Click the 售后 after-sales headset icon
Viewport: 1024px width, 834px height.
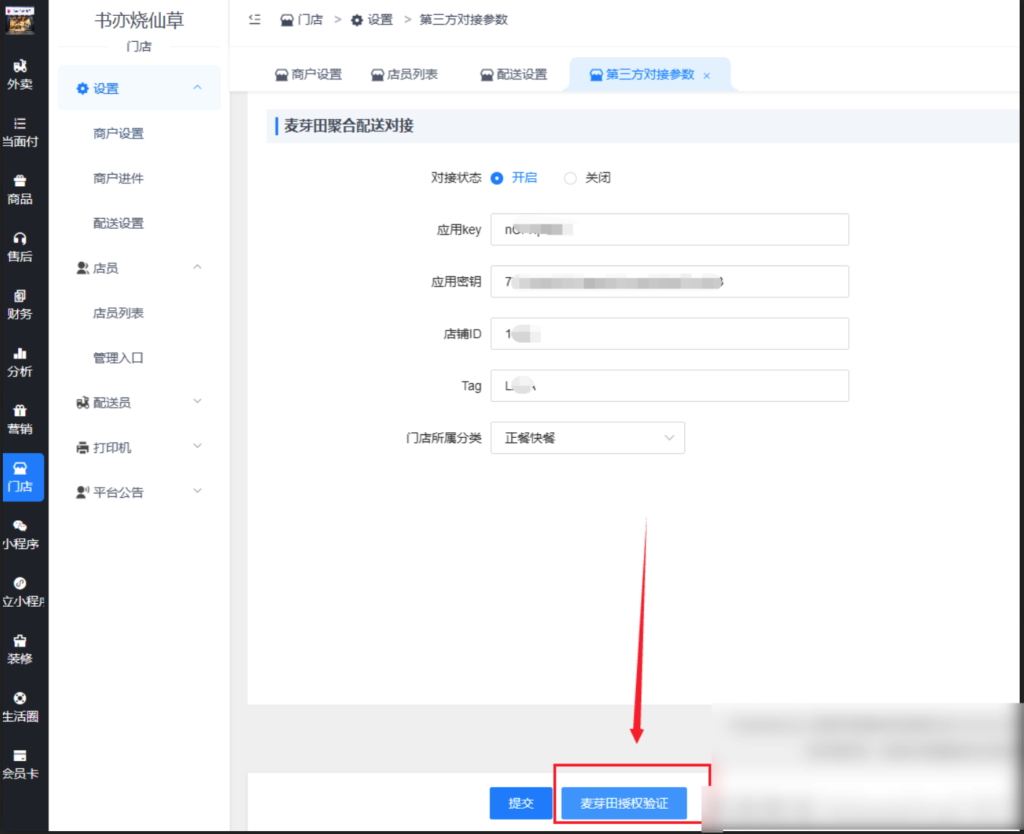click(22, 245)
